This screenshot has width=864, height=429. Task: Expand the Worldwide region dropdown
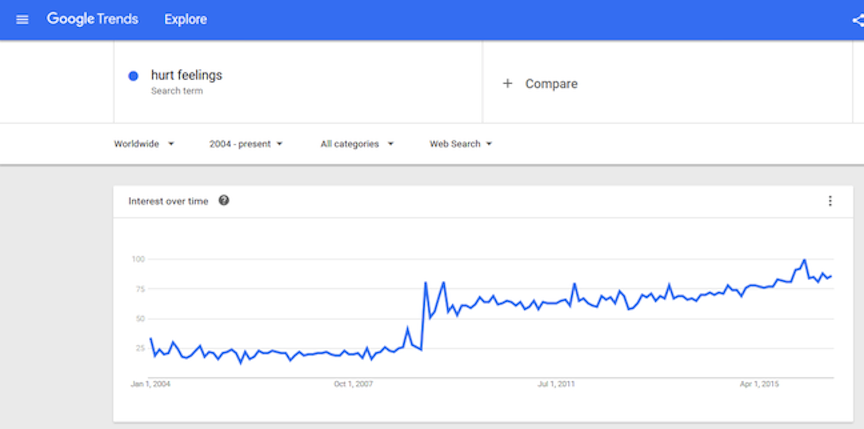pyautogui.click(x=144, y=144)
